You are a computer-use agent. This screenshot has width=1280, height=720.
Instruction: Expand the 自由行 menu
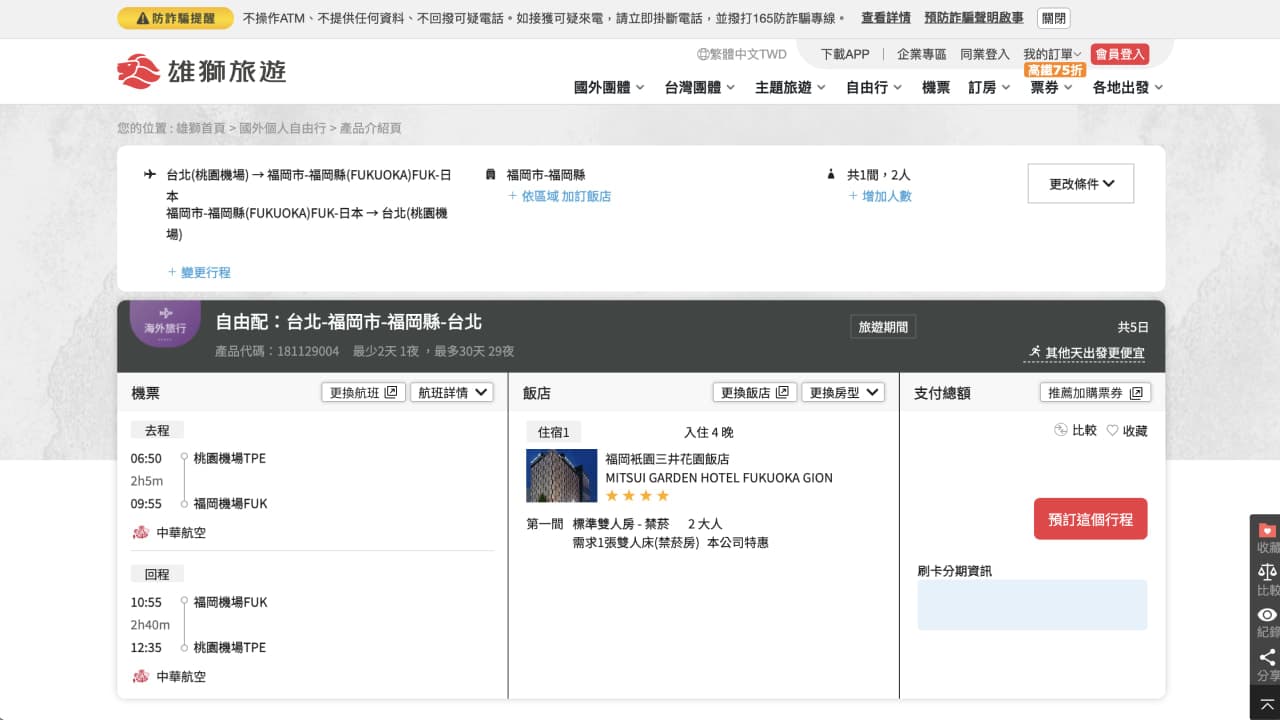875,87
